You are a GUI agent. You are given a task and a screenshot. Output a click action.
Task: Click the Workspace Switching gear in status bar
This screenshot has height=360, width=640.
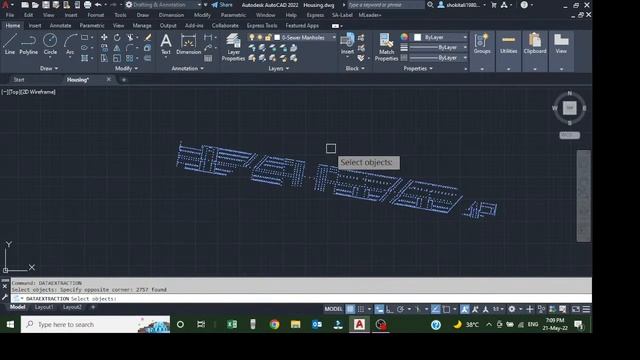pos(512,309)
